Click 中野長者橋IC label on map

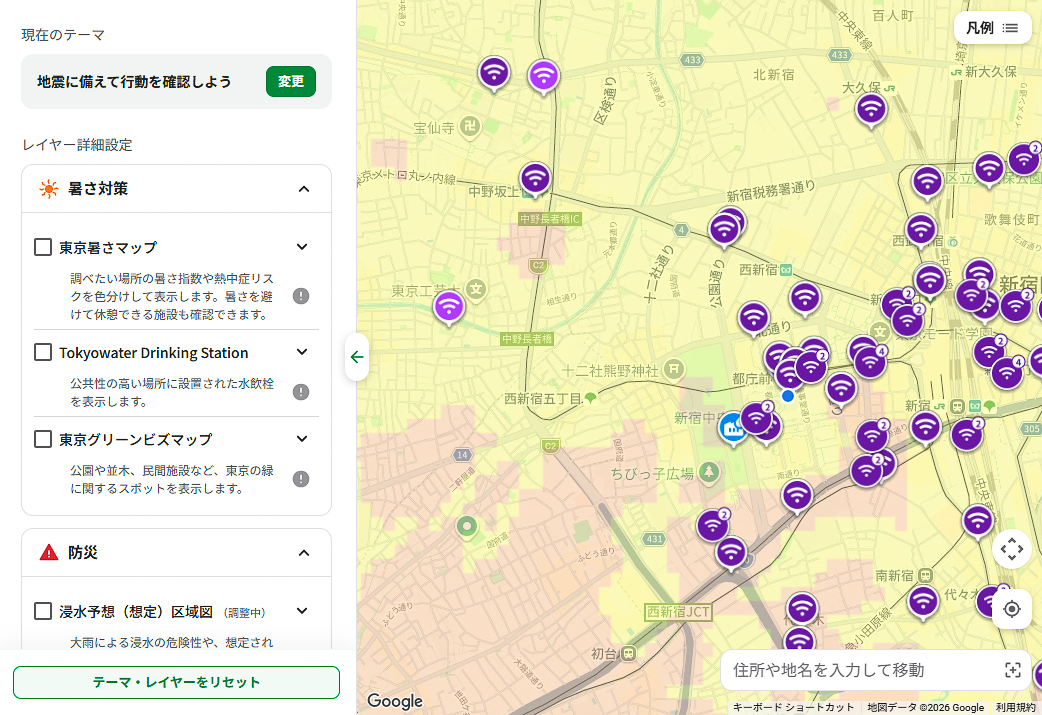pyautogui.click(x=550, y=219)
